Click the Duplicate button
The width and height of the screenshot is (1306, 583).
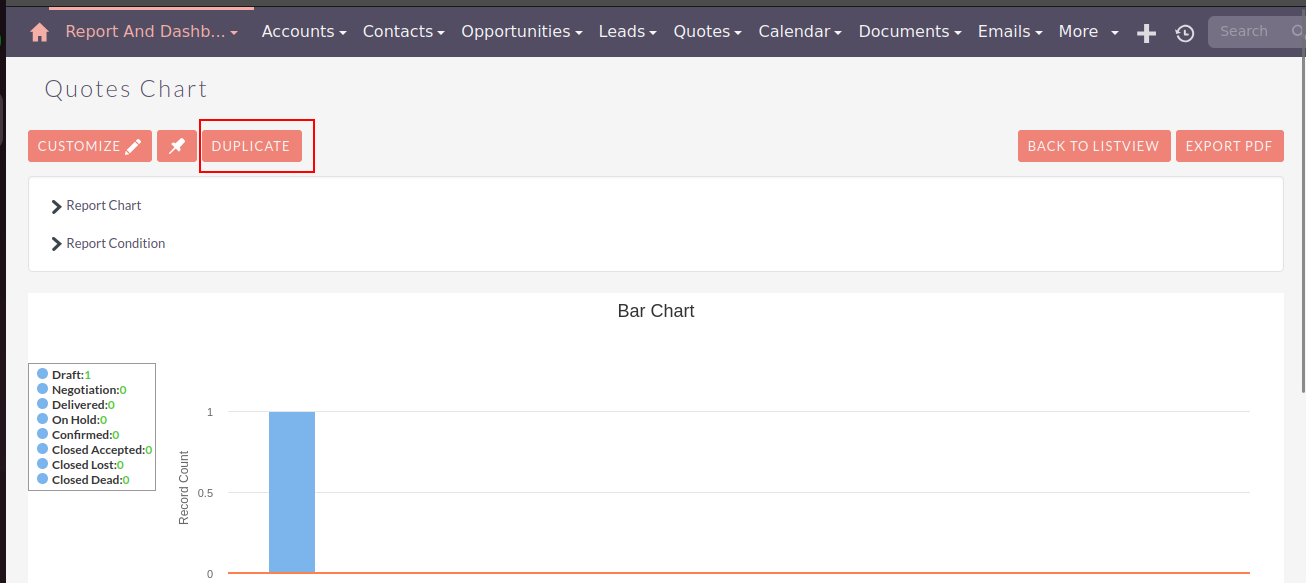tap(251, 146)
